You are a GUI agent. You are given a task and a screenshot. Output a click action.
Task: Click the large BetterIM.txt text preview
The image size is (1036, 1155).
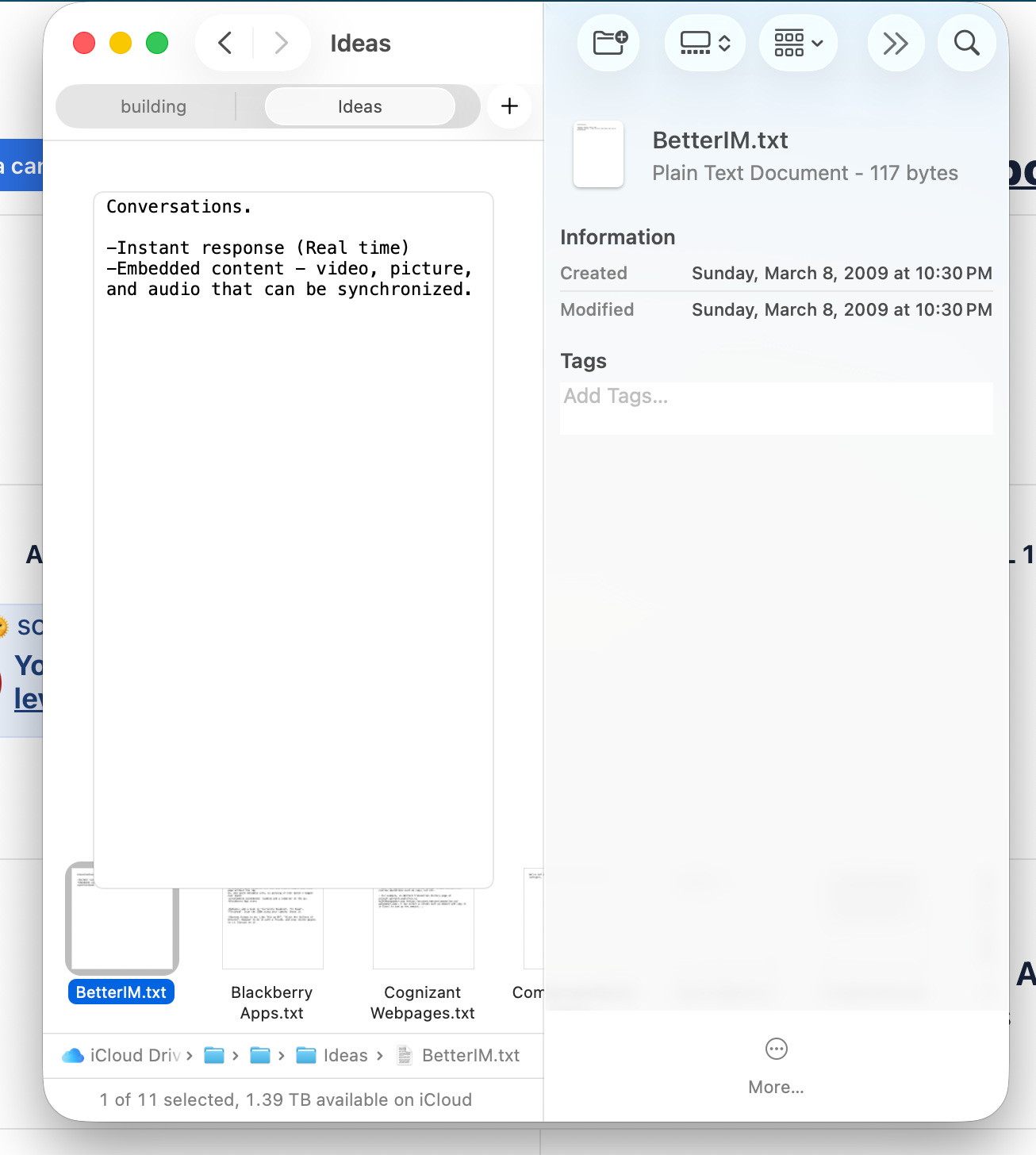click(x=294, y=539)
